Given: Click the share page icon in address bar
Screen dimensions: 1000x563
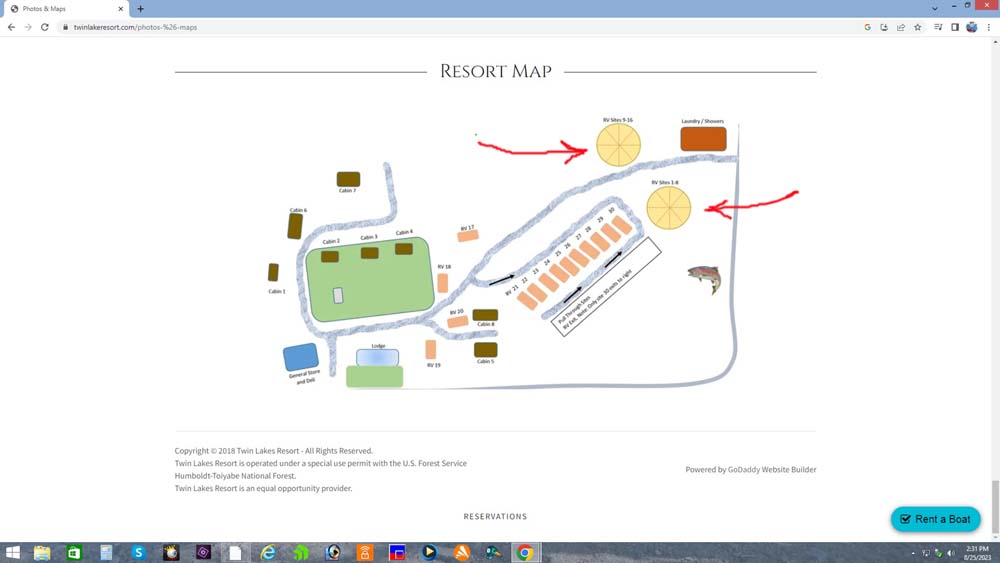Looking at the screenshot, I should click(x=901, y=27).
